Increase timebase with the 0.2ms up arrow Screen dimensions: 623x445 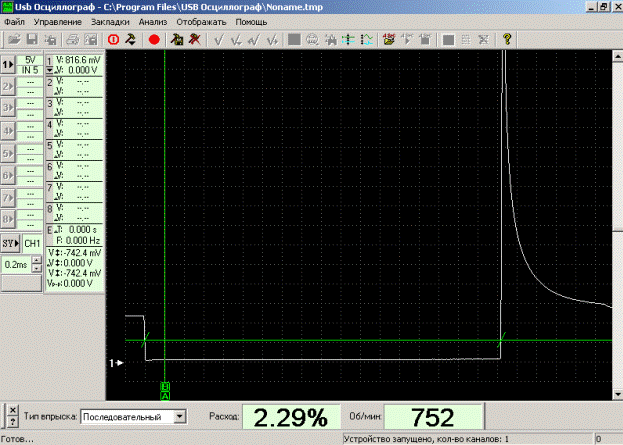[x=37, y=260]
